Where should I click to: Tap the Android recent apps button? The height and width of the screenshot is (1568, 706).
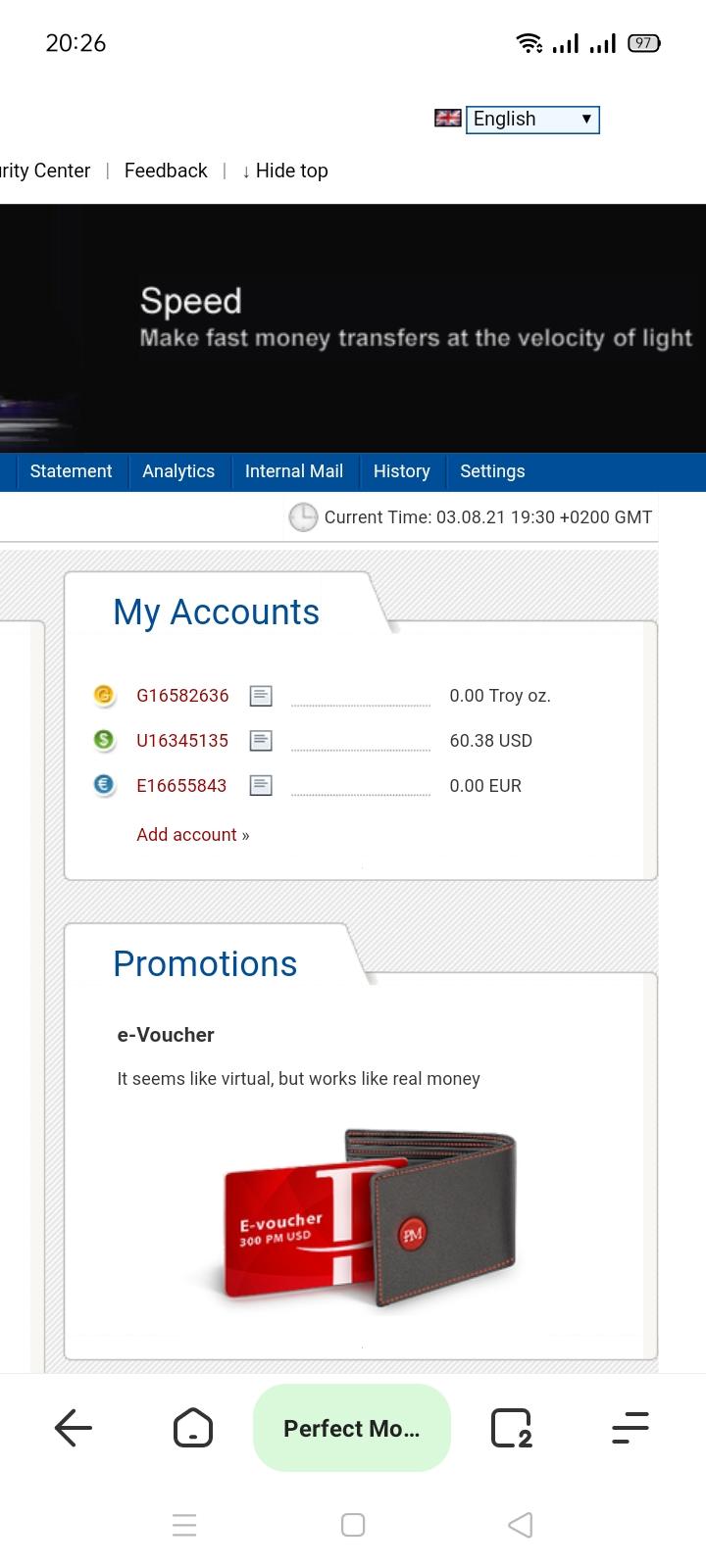coord(184,1525)
